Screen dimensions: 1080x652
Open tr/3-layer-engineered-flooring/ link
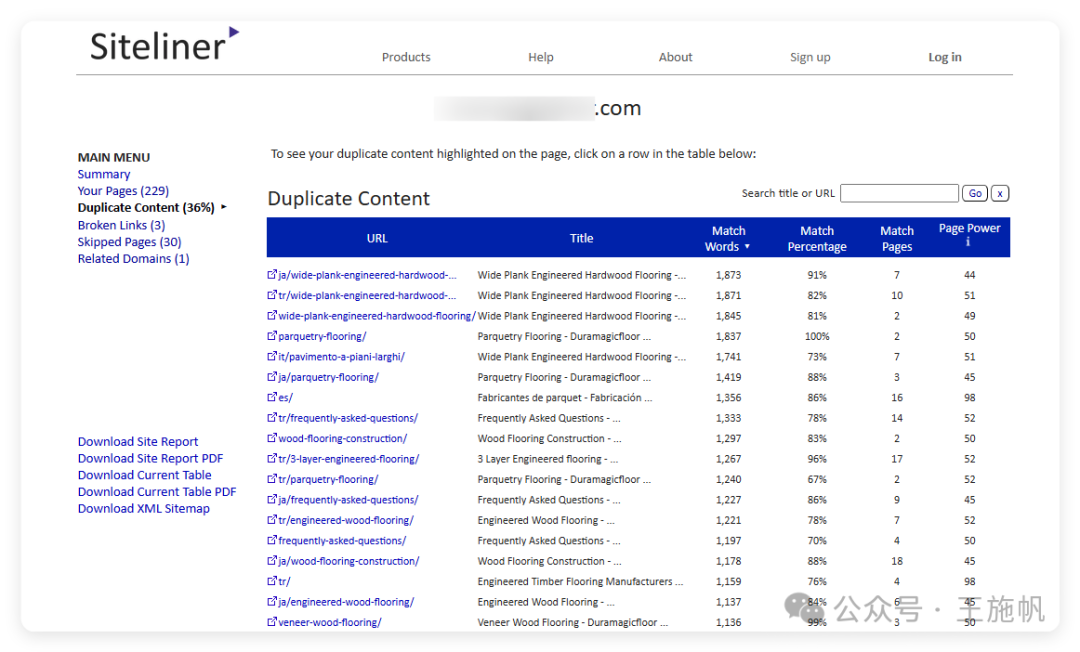pyautogui.click(x=349, y=459)
